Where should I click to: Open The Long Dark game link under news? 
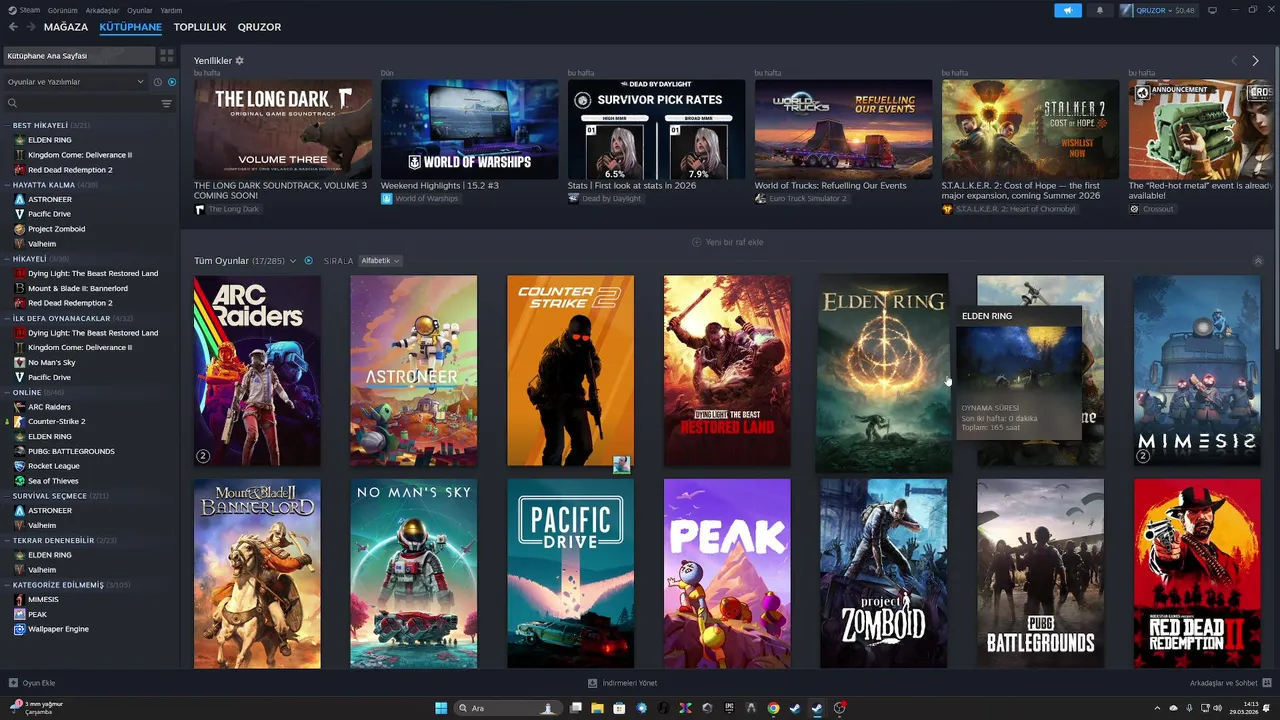tap(227, 209)
